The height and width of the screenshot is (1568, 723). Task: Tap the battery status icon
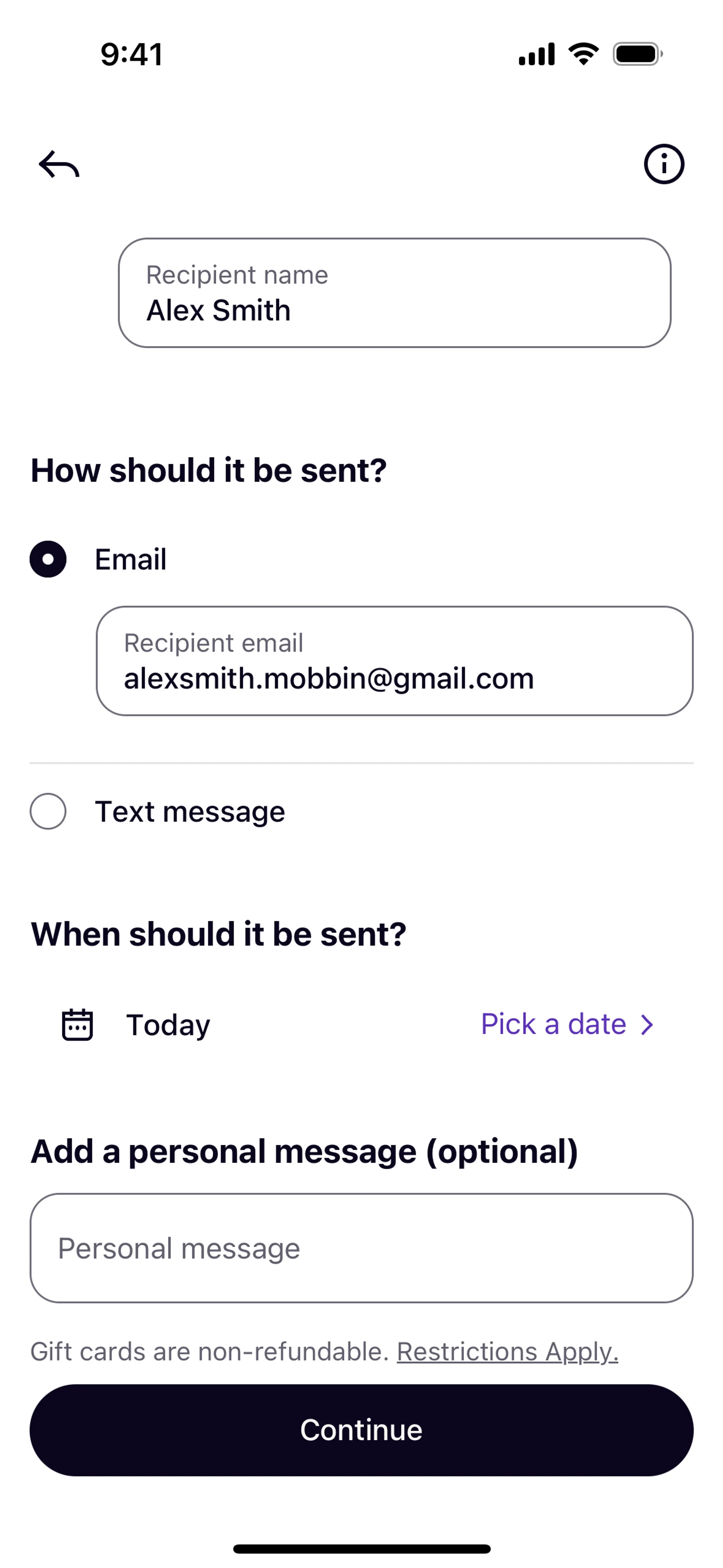[x=637, y=54]
